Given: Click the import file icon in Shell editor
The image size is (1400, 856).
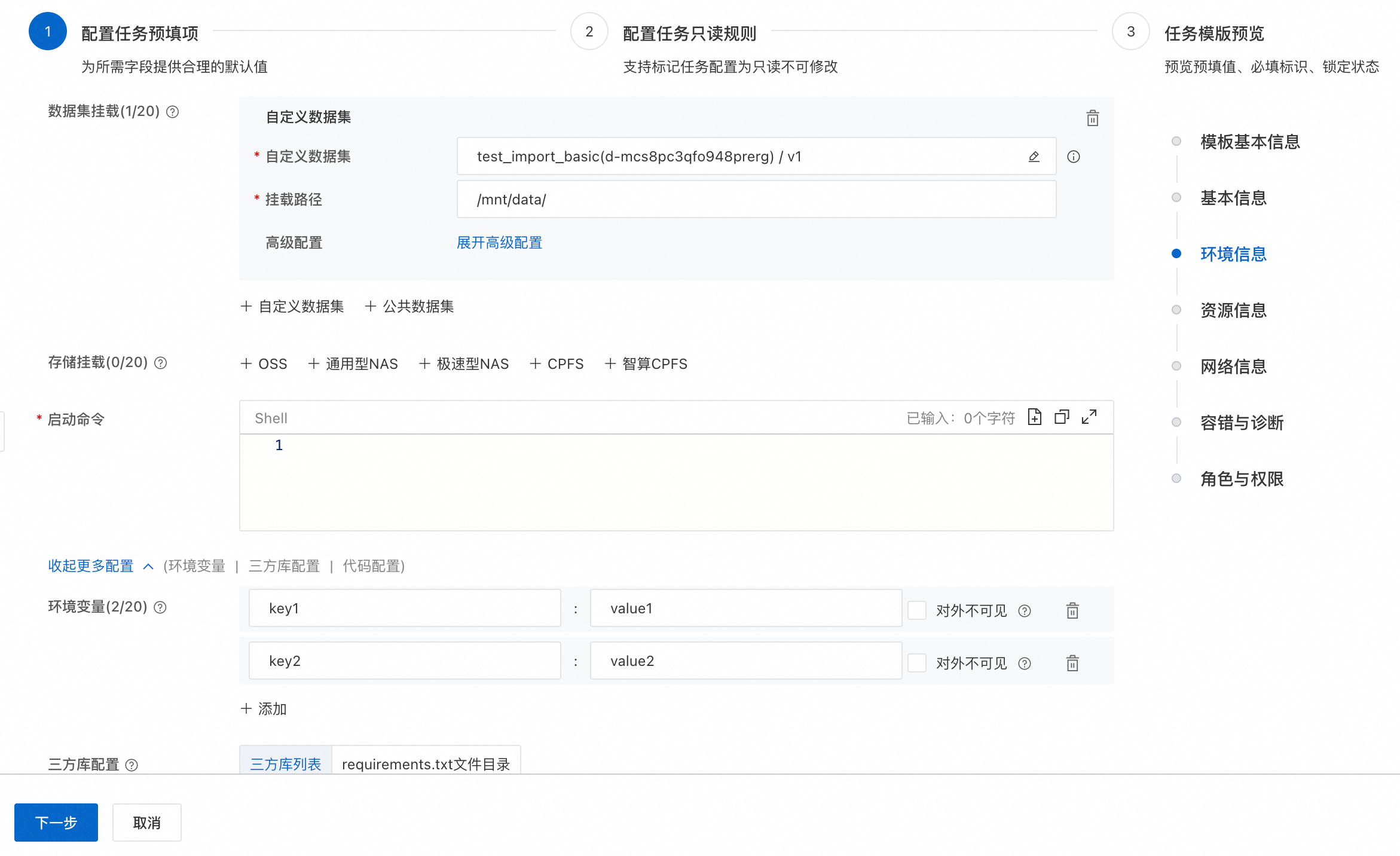Looking at the screenshot, I should coord(1035,417).
